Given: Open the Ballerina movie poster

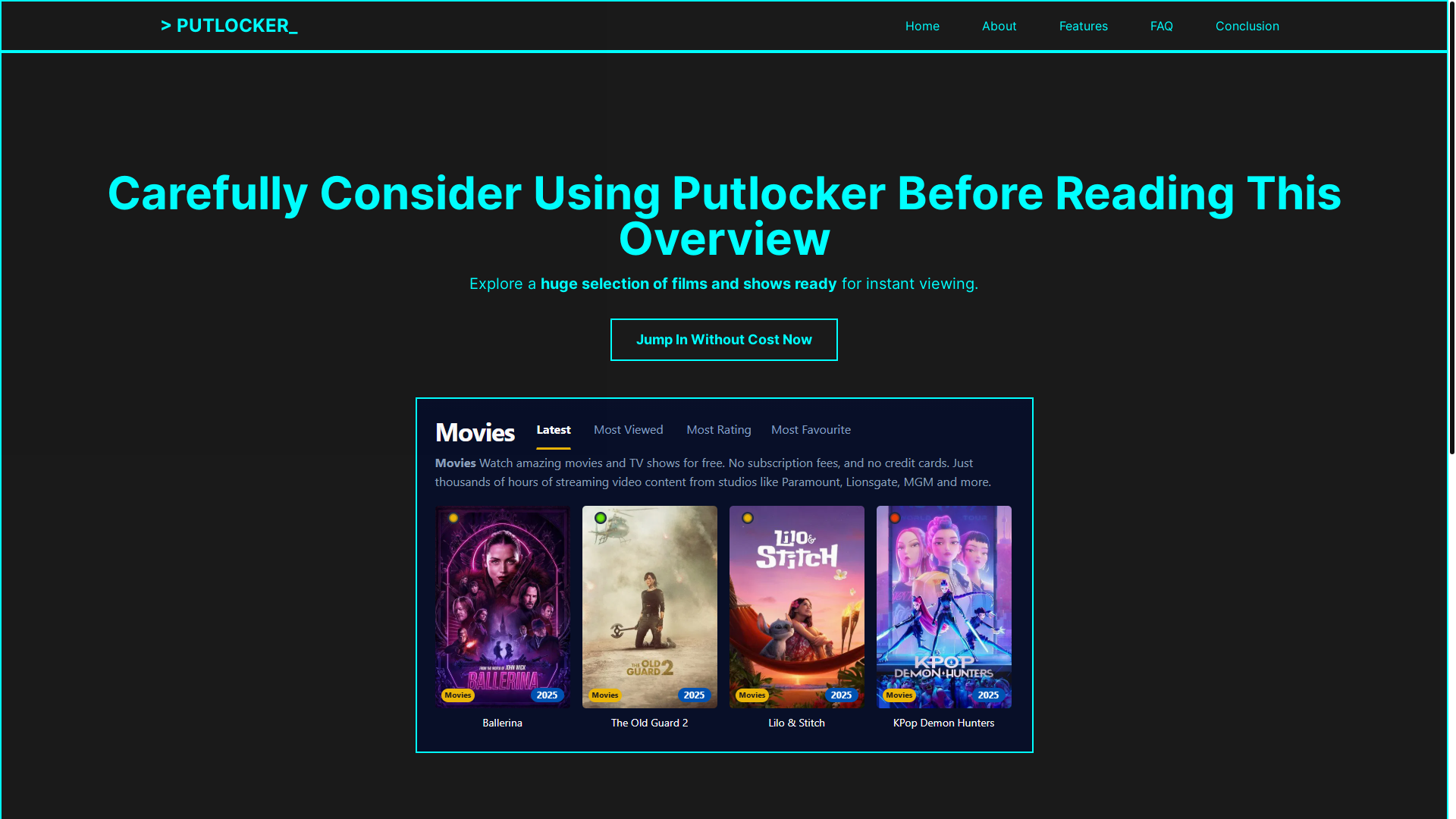Looking at the screenshot, I should (x=502, y=607).
